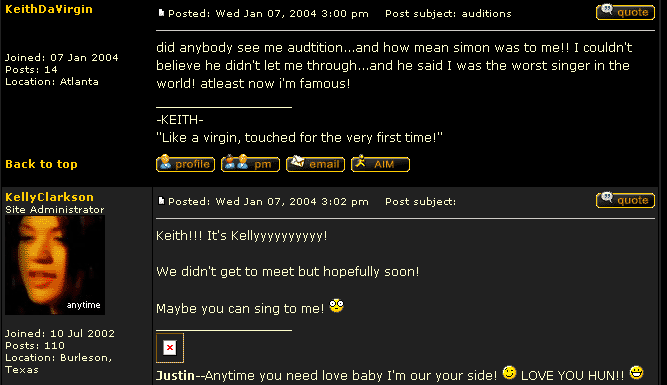Open the KellyClarkson username link
667x385 pixels.
[x=49, y=197]
